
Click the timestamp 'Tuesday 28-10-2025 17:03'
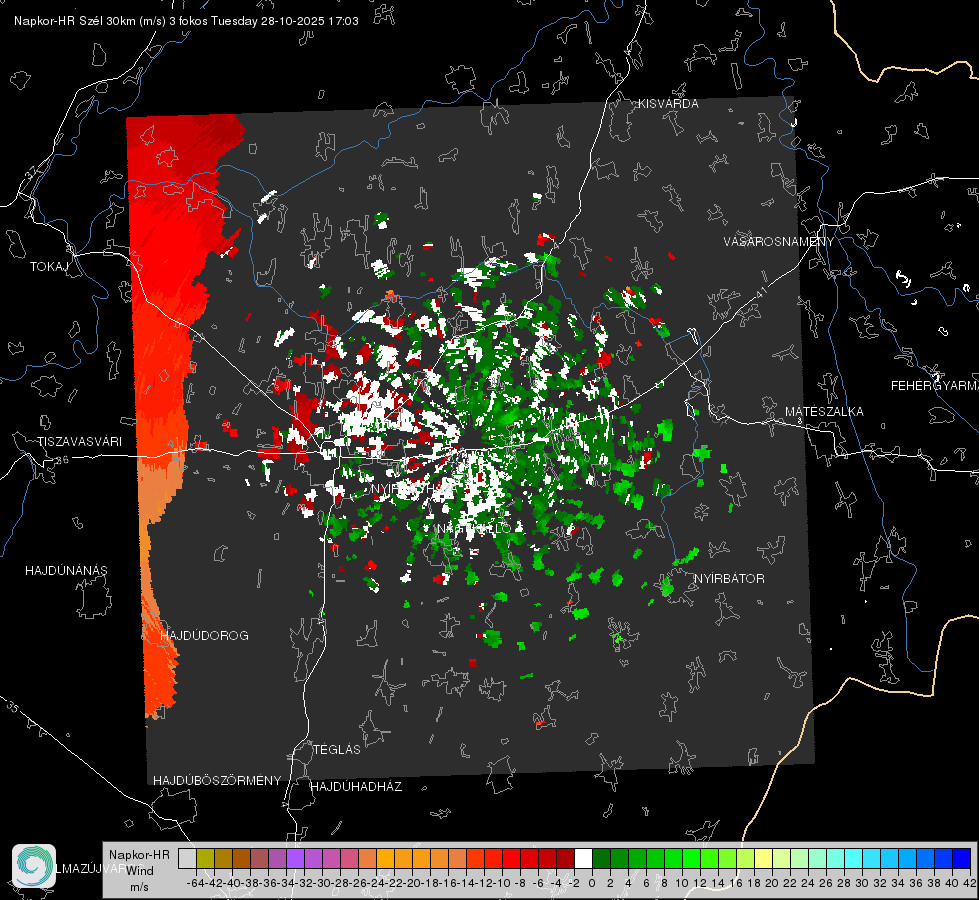point(285,21)
